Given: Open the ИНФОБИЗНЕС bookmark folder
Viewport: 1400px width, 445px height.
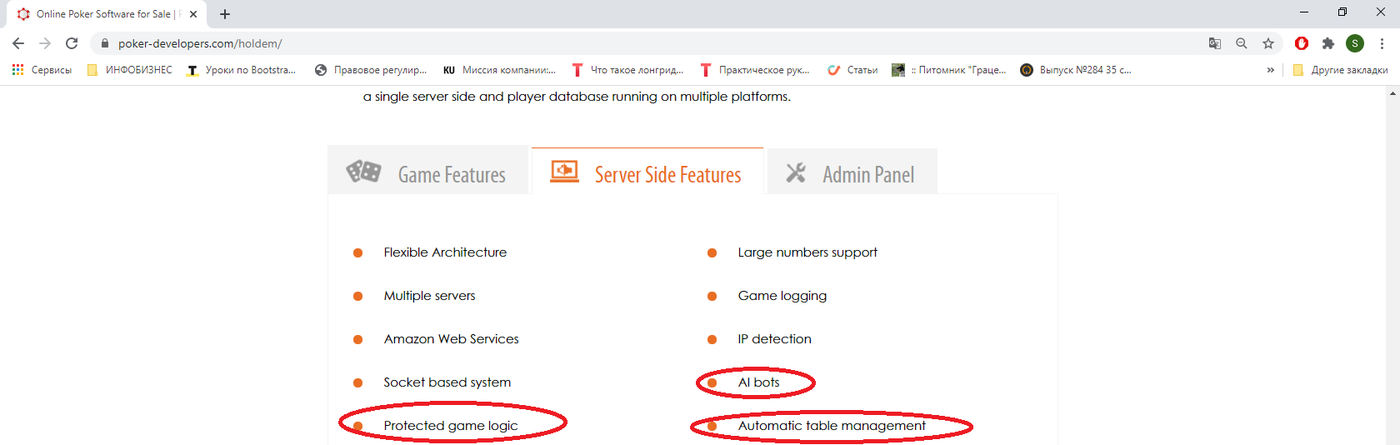Looking at the screenshot, I should [x=130, y=70].
